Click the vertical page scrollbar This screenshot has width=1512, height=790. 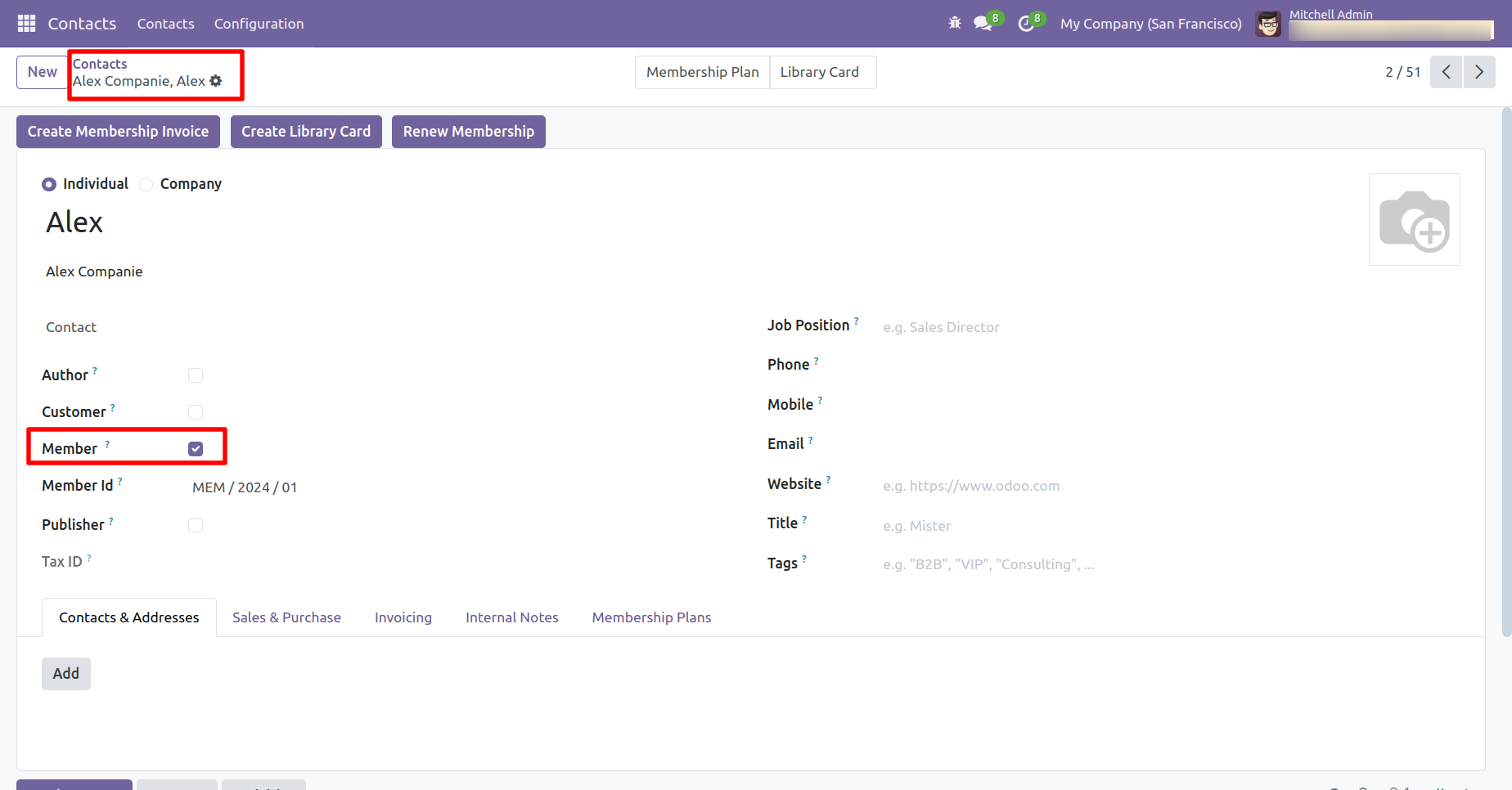pos(1506,372)
